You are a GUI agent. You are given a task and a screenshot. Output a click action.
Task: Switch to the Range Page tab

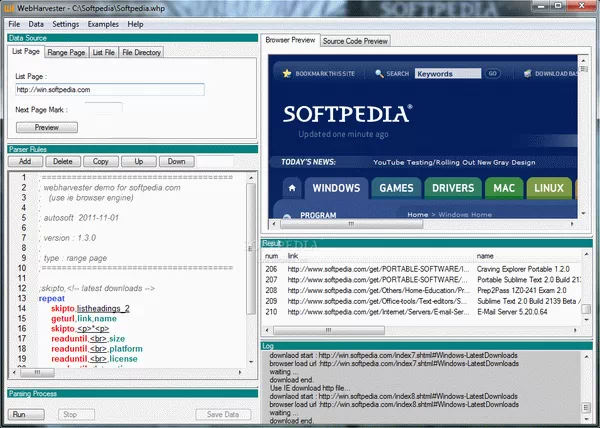coord(67,52)
